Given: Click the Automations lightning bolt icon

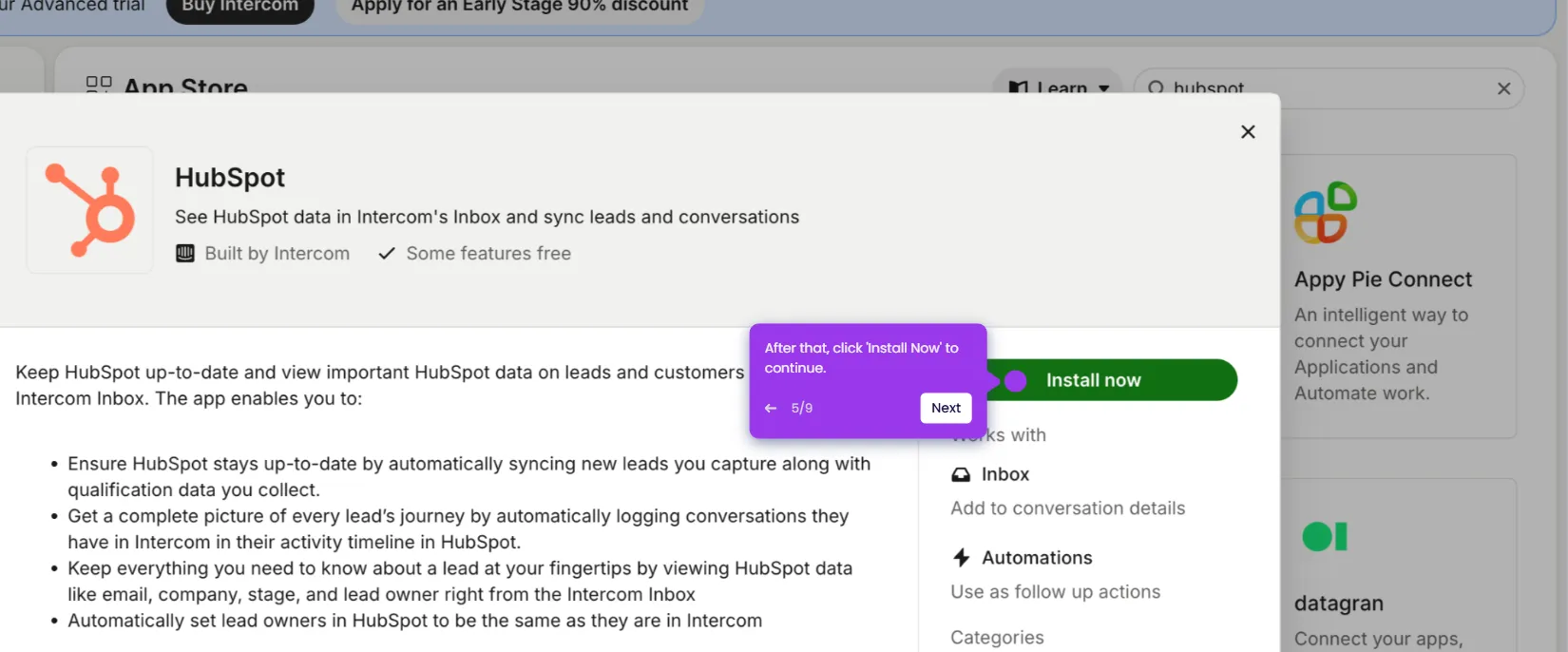Looking at the screenshot, I should coord(961,558).
